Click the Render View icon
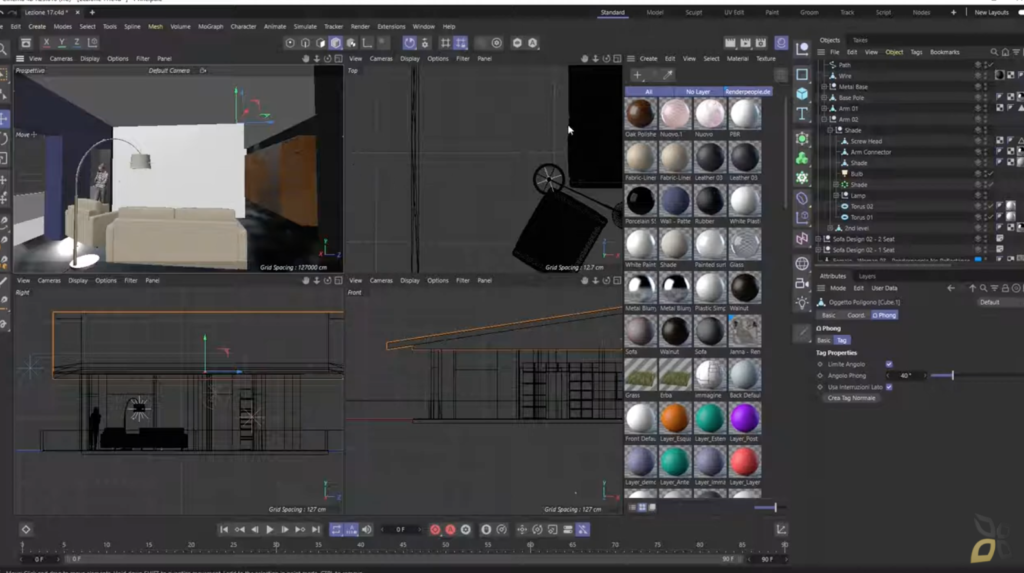 click(730, 42)
